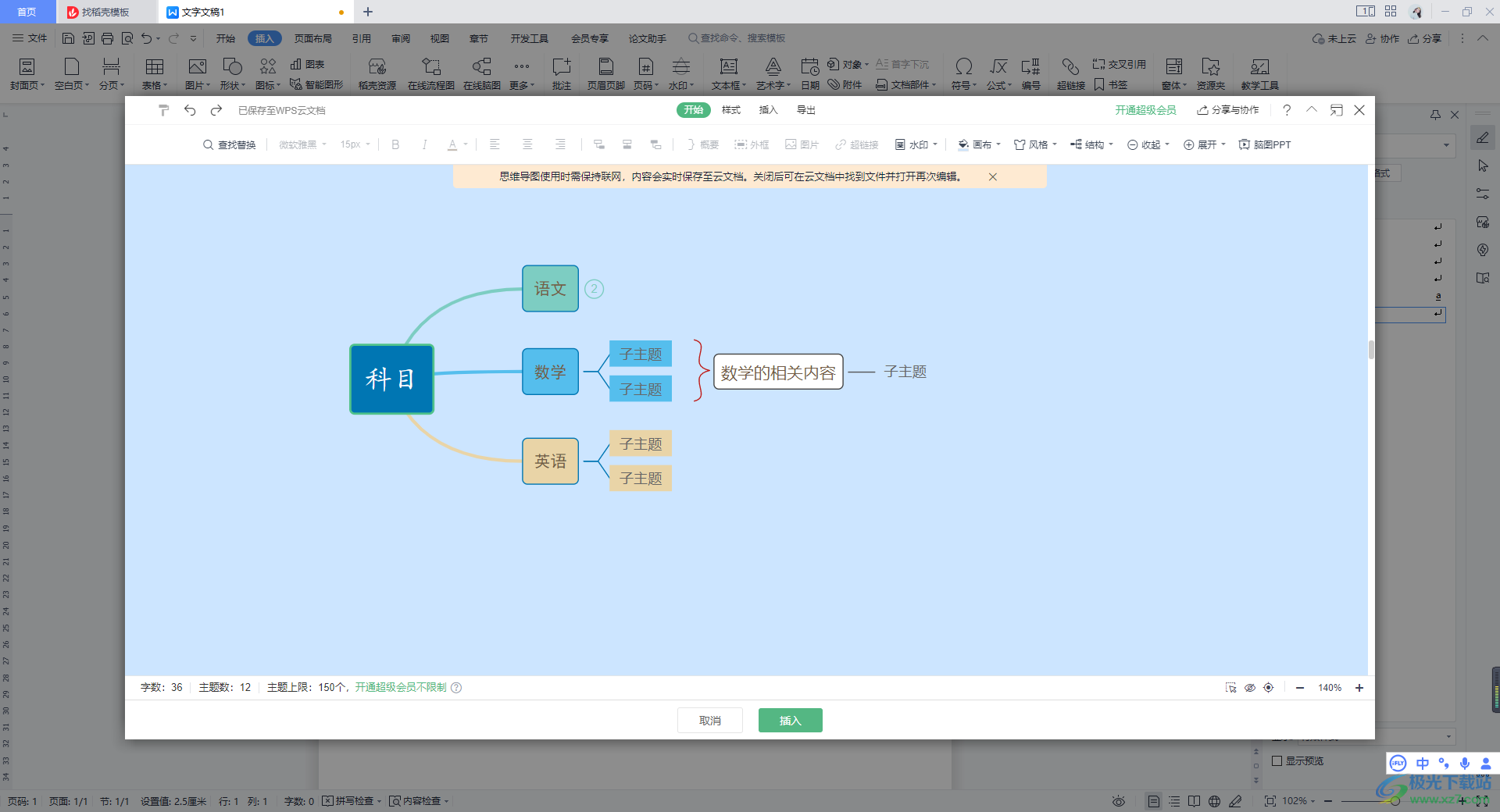
Task: Expand the collapsed 语文 children badge
Action: pos(594,289)
